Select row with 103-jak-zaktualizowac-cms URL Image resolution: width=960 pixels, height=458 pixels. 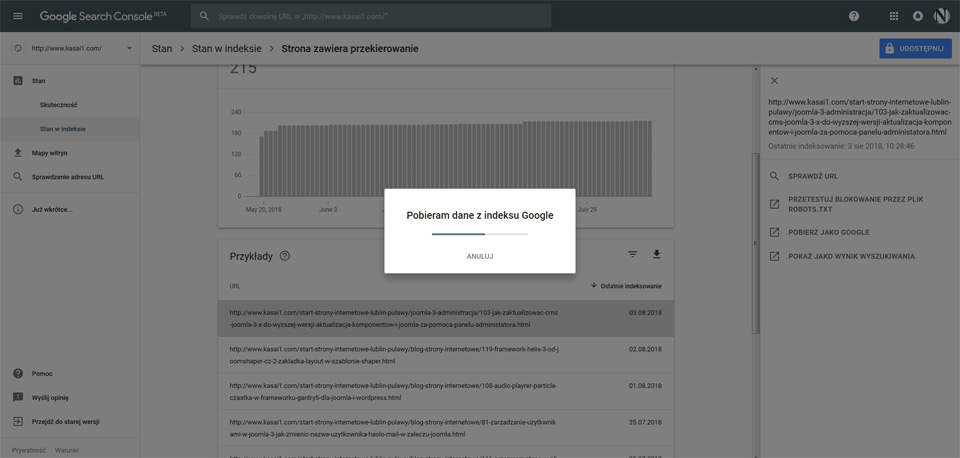(x=446, y=318)
